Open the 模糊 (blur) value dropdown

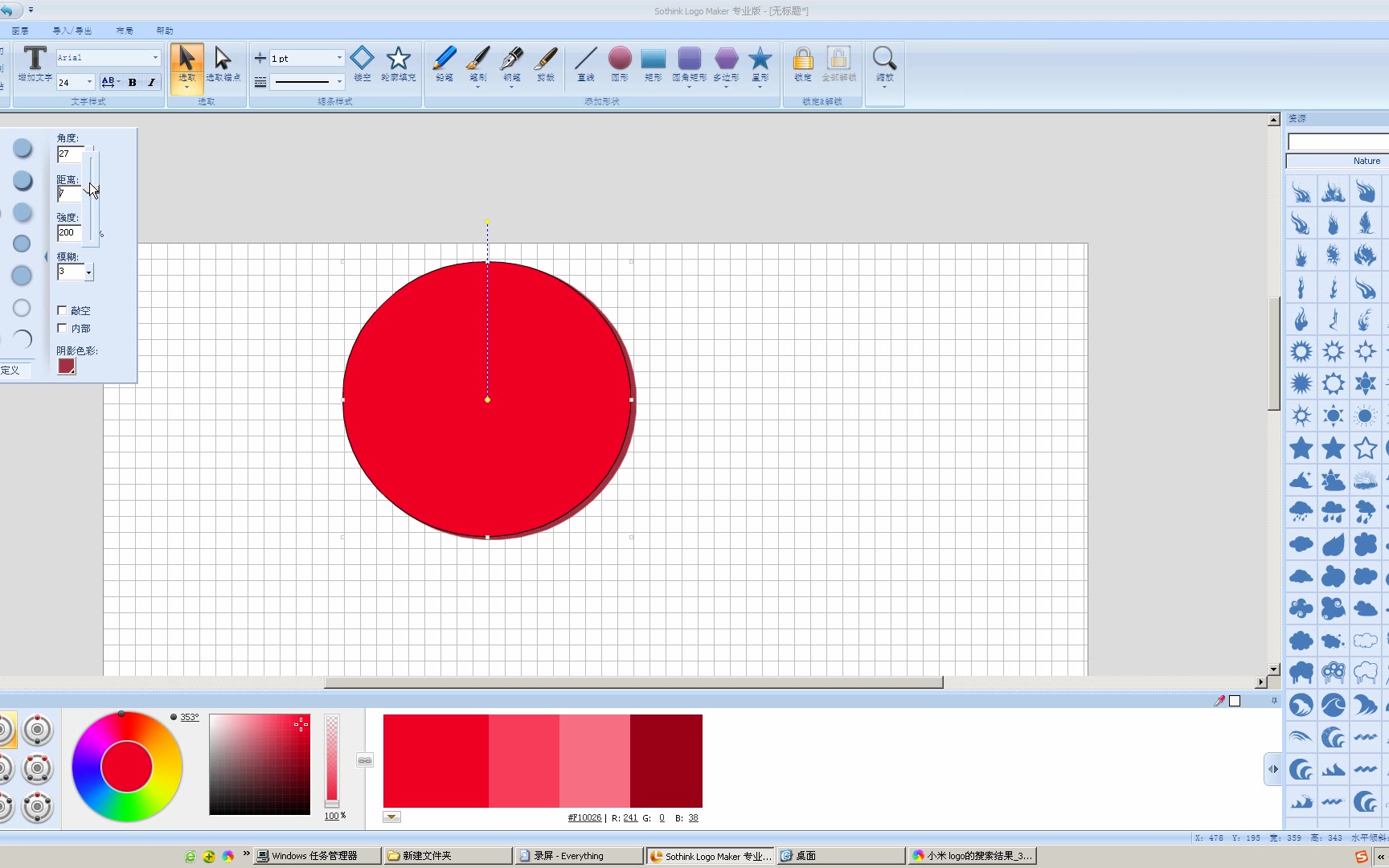pyautogui.click(x=88, y=272)
